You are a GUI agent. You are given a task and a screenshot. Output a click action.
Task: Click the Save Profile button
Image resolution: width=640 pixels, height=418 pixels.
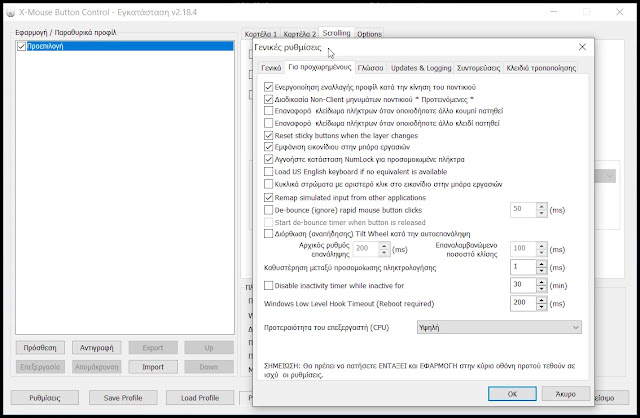[123, 398]
